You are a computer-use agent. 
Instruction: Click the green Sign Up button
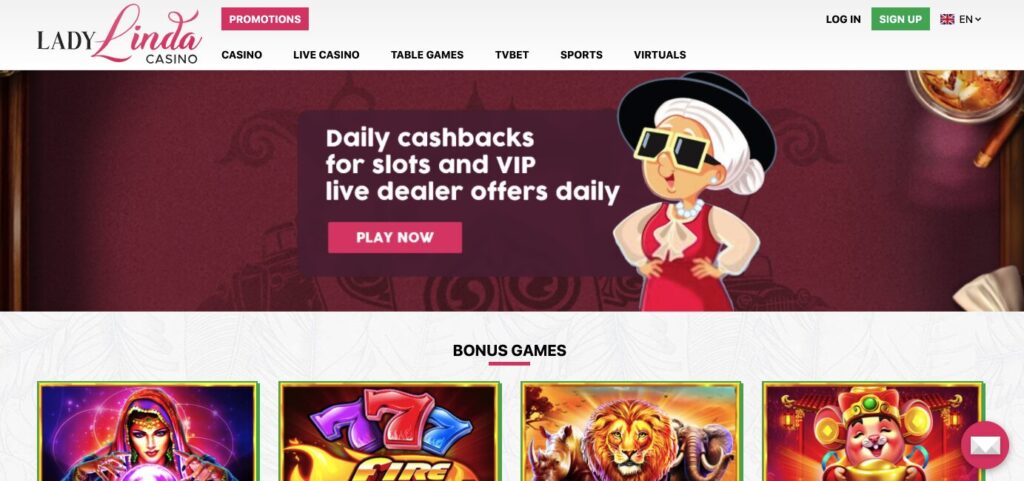point(900,19)
